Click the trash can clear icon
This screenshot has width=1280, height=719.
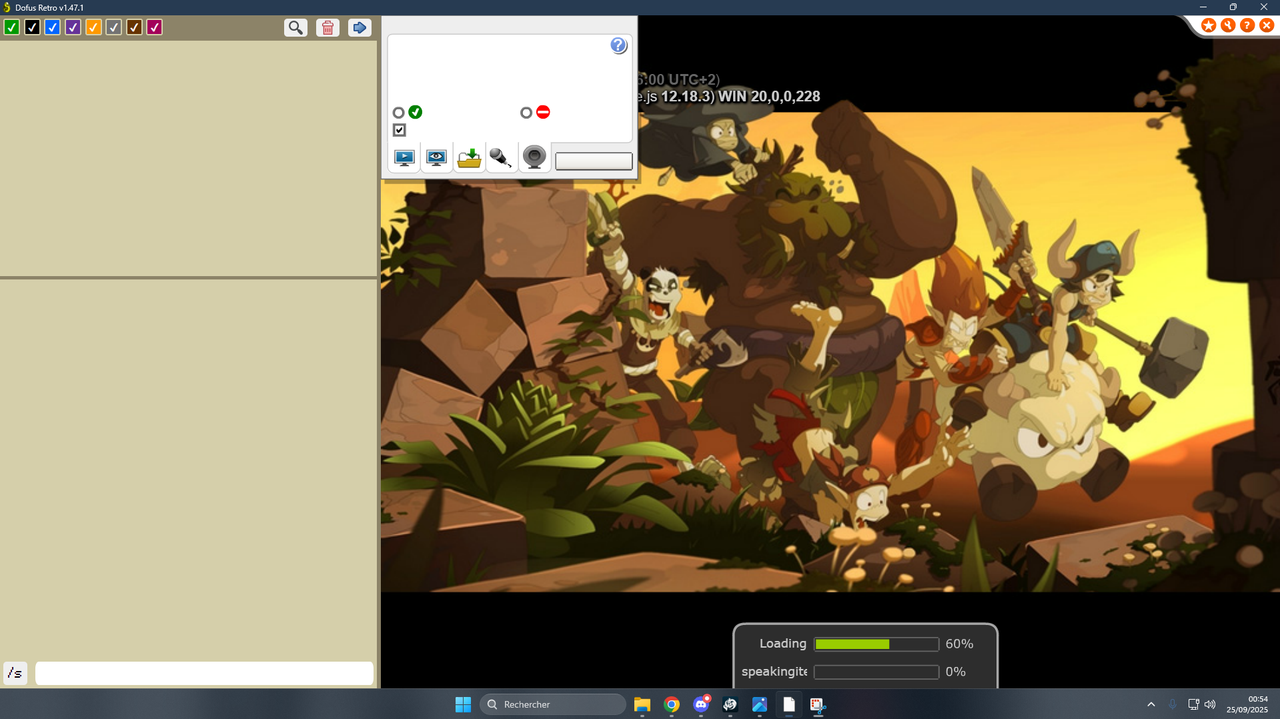327,27
